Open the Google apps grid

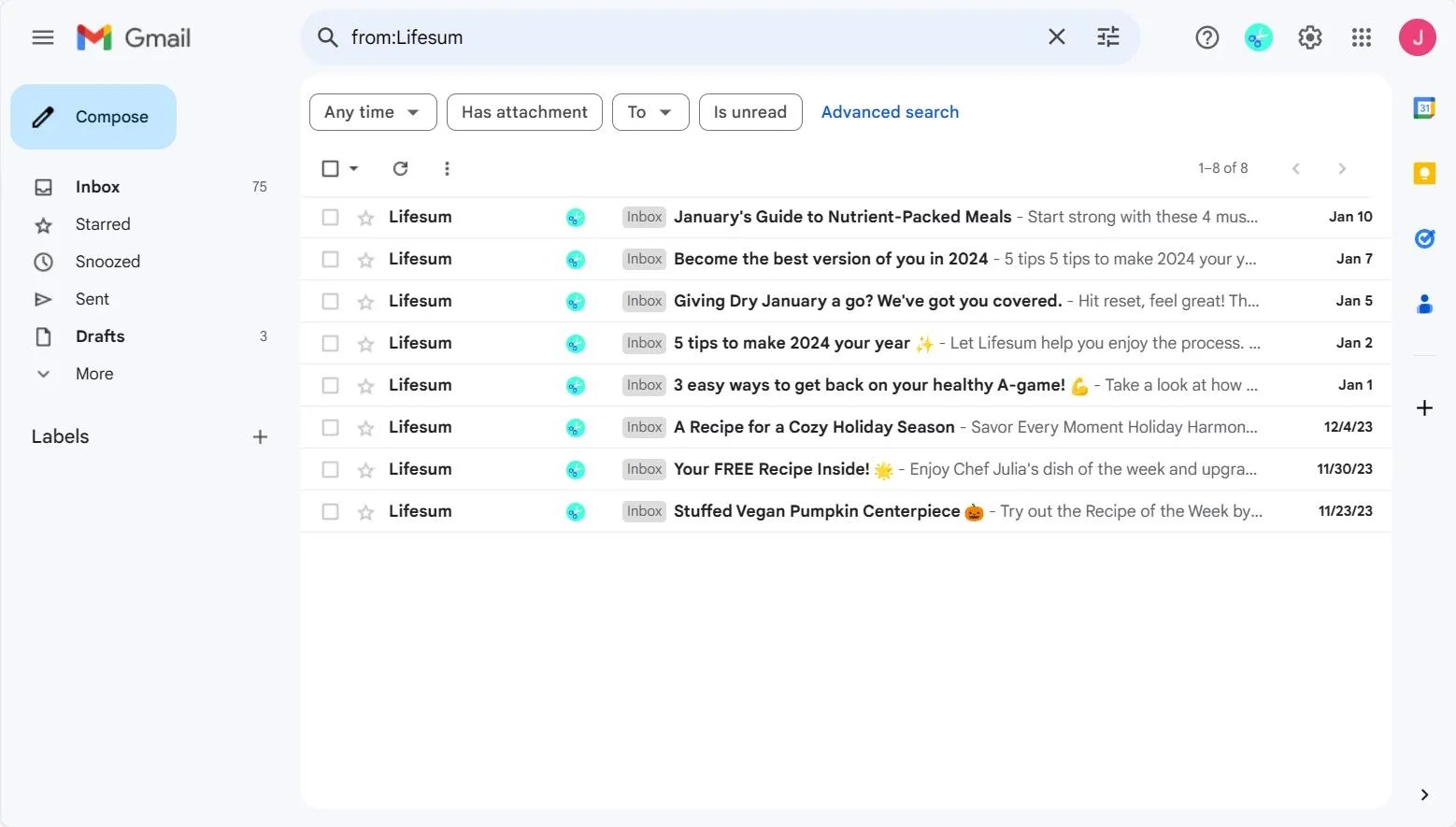(x=1361, y=37)
